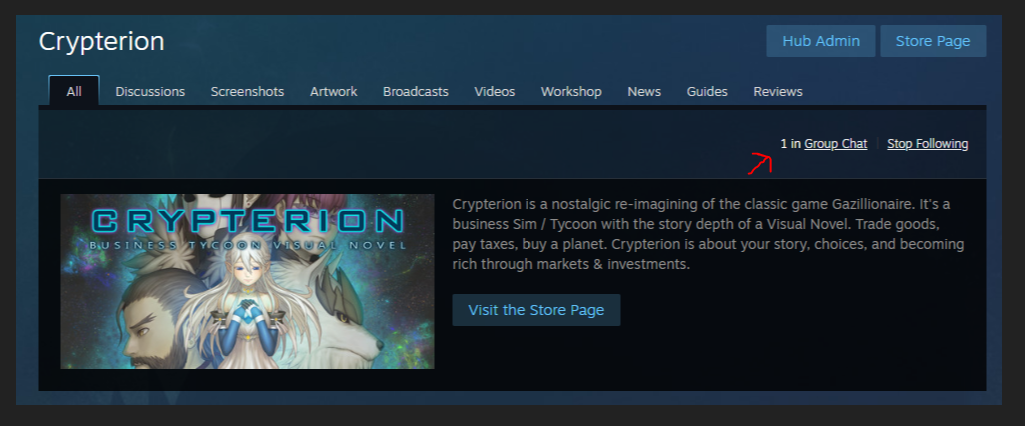The image size is (1025, 426).
Task: Click the Crypterion hub title heading
Action: click(101, 41)
